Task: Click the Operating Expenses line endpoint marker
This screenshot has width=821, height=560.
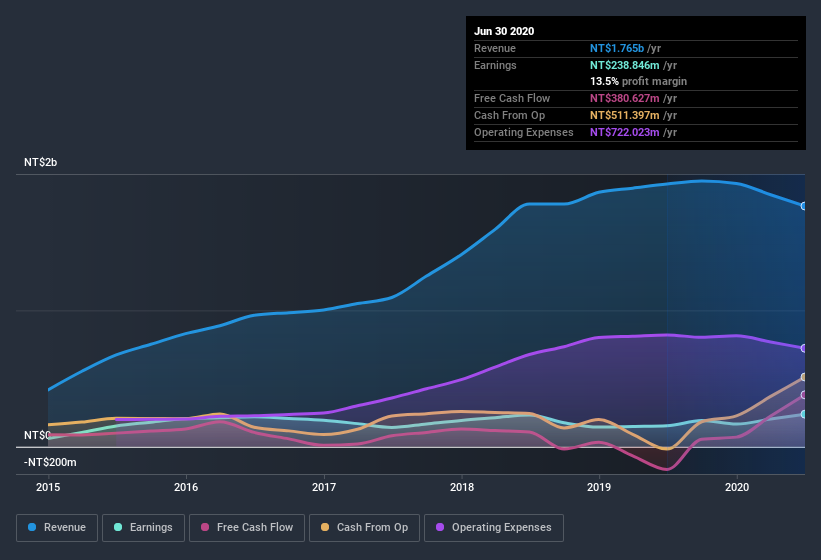Action: pyautogui.click(x=804, y=348)
